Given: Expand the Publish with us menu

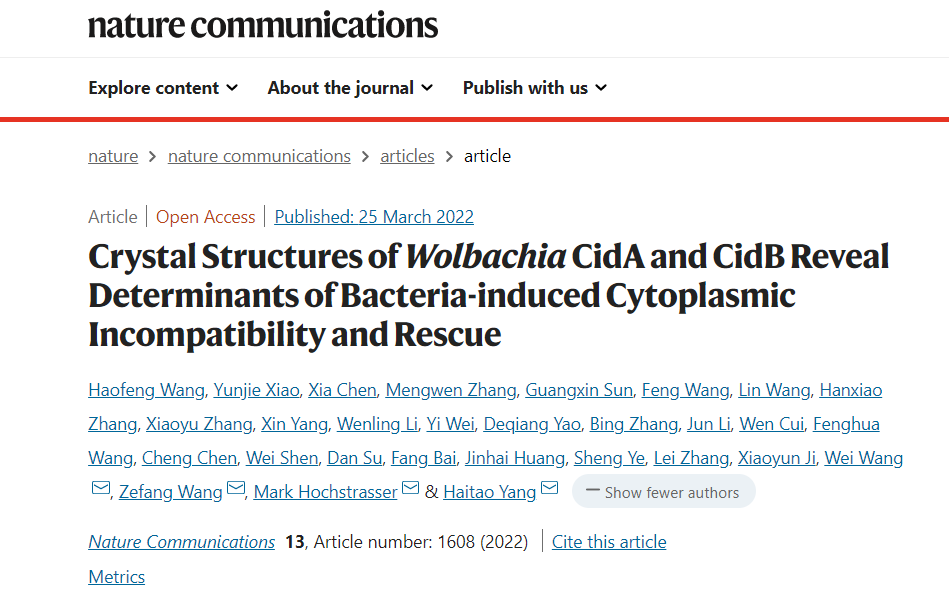Looking at the screenshot, I should 535,88.
